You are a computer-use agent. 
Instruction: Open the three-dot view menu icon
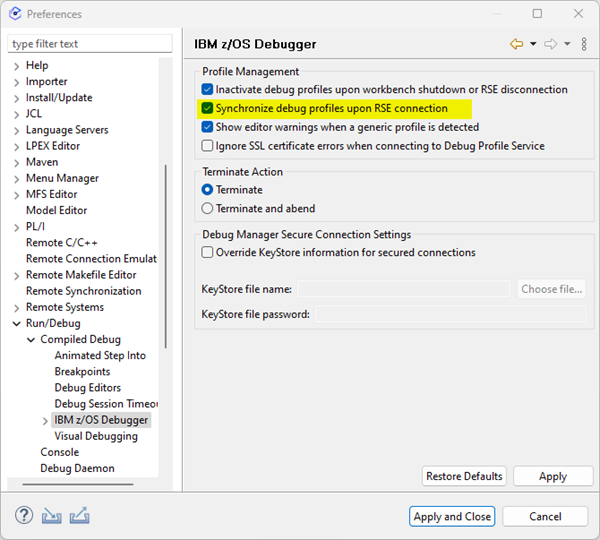click(584, 44)
